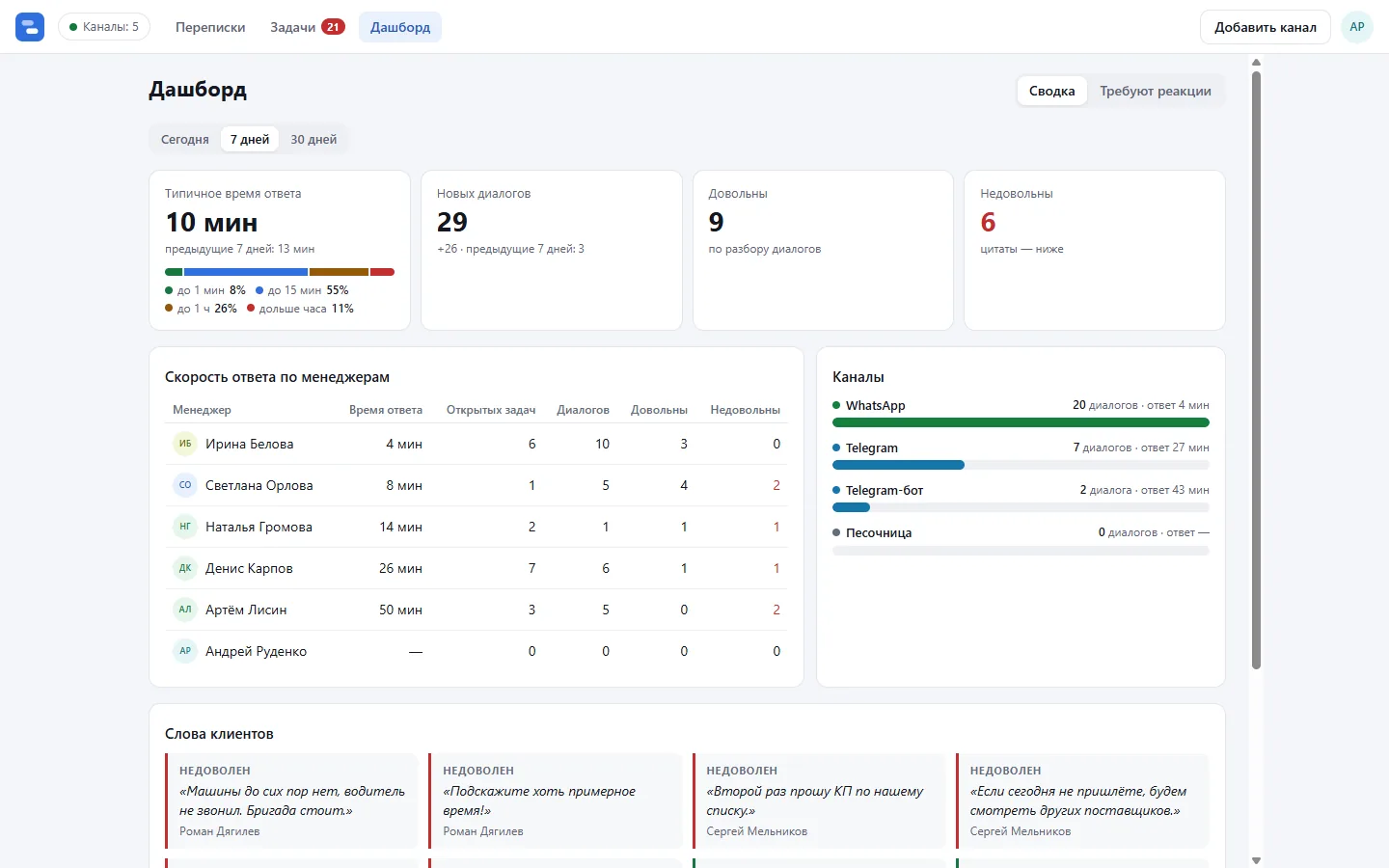Click the WhatsApp channel progress bar

click(x=1021, y=422)
